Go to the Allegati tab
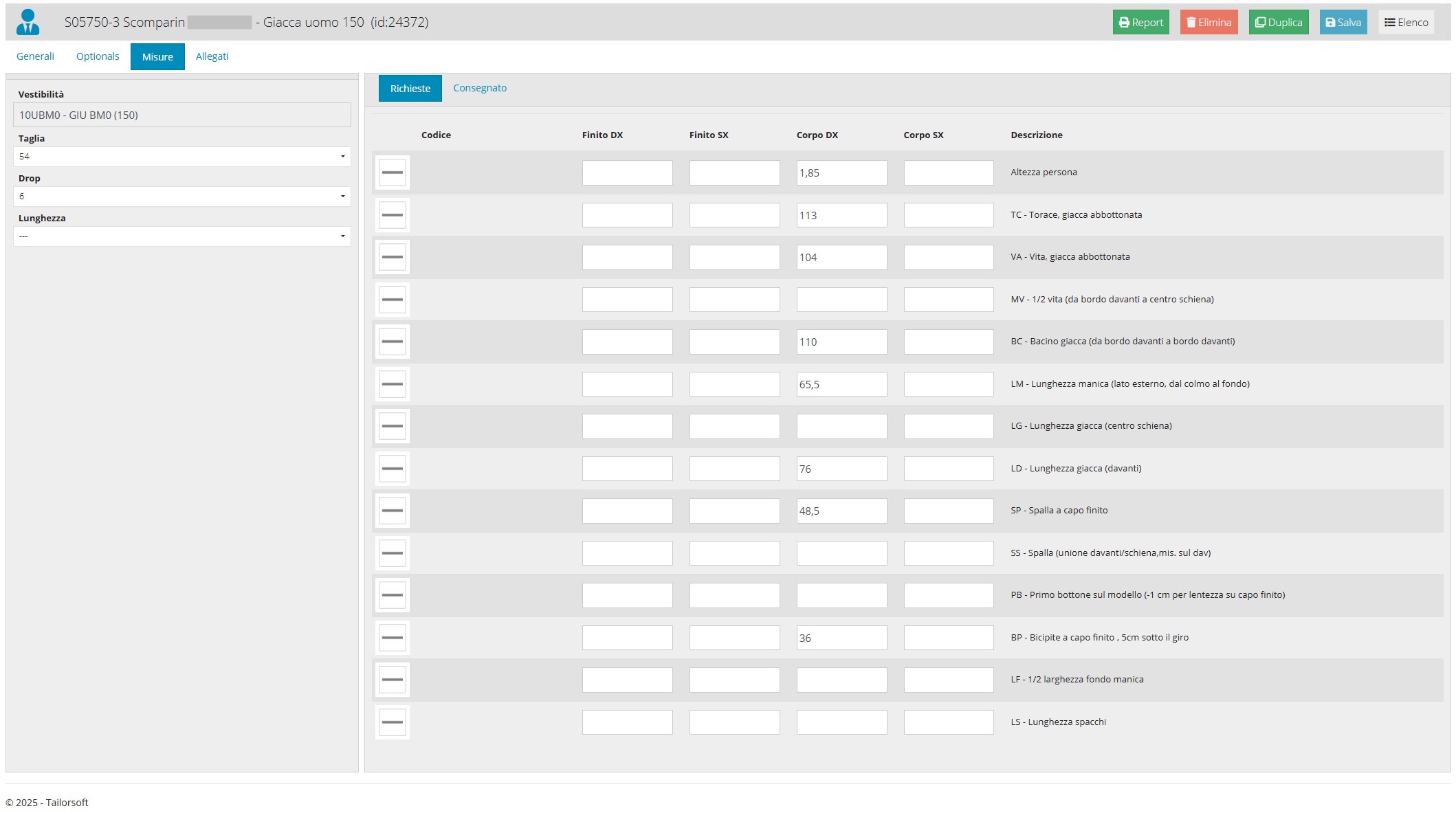 tap(212, 56)
